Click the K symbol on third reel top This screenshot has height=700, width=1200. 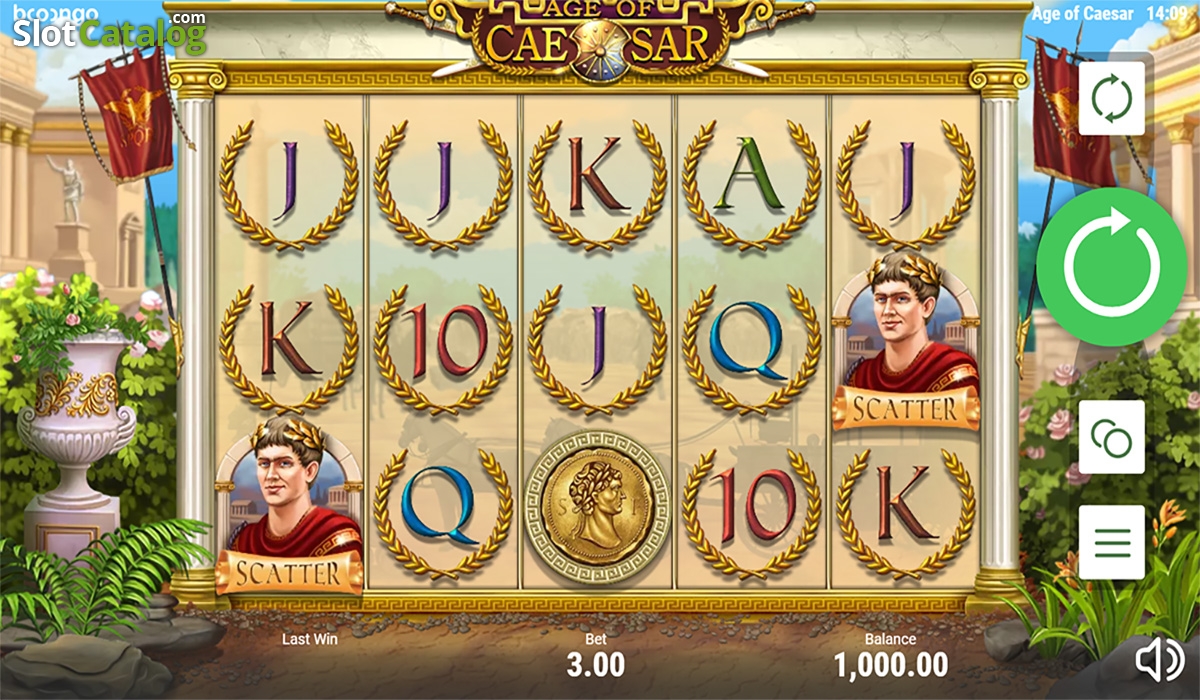coord(598,185)
